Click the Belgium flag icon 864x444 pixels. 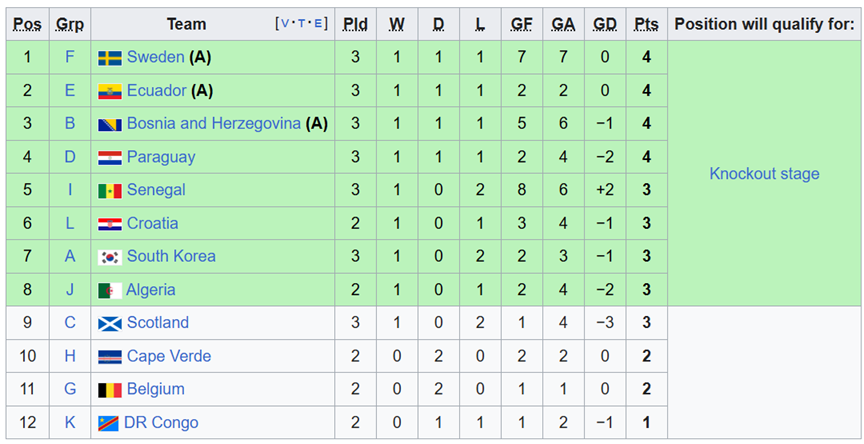[x=110, y=390]
